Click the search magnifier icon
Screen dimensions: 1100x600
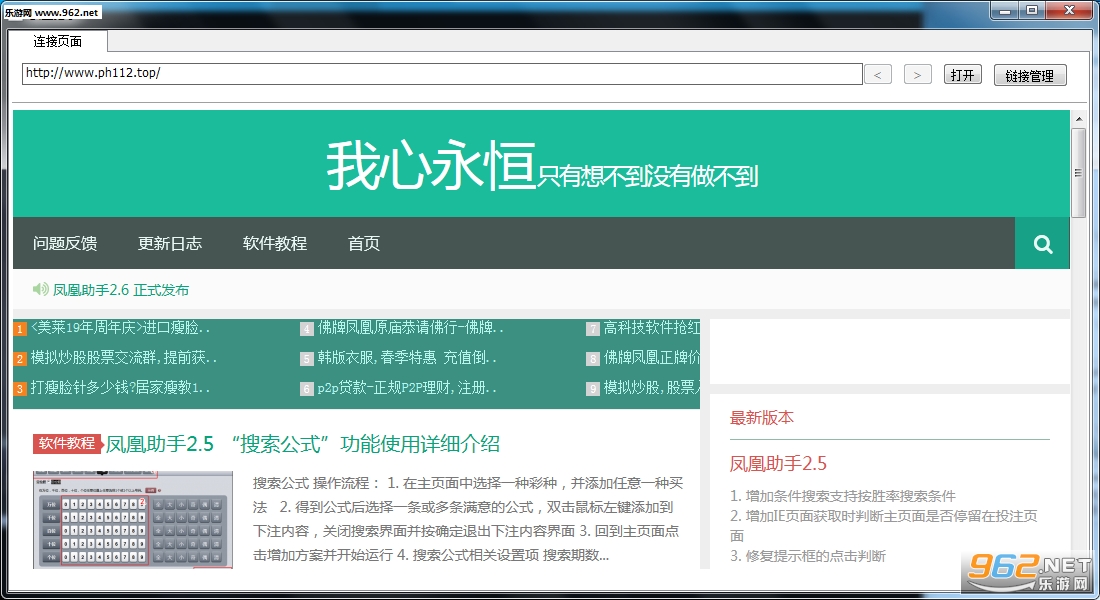(1042, 244)
